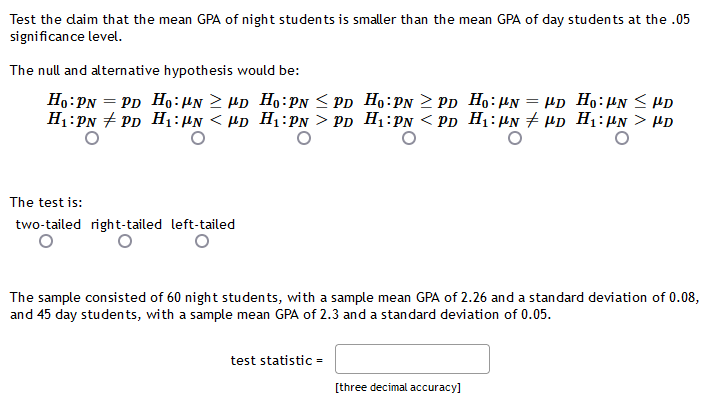This screenshot has width=727, height=404.
Task: Choose the right-tailed radio button
Action: tap(124, 242)
